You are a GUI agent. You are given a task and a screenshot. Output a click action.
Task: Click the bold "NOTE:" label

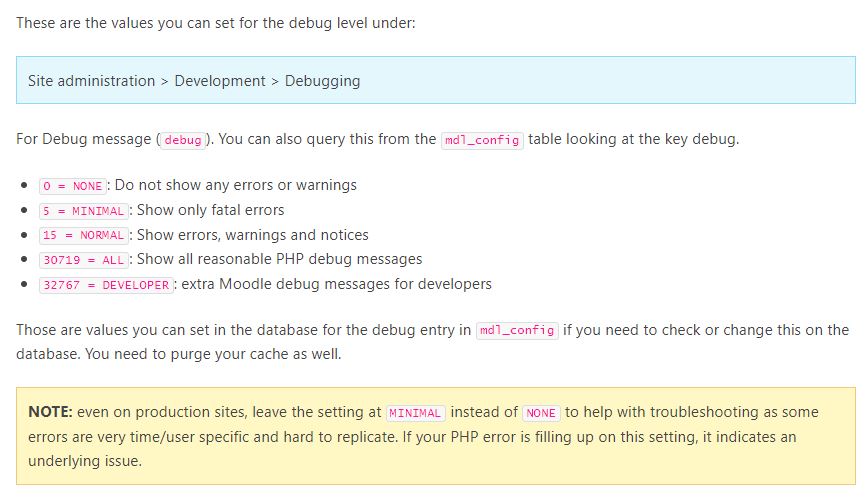50,412
